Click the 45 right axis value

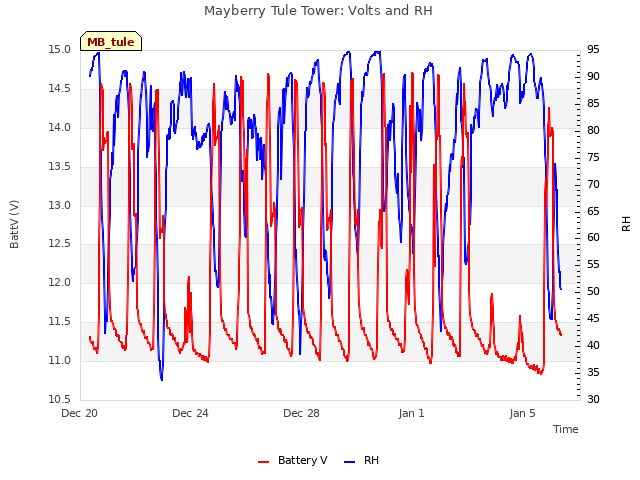593,318
